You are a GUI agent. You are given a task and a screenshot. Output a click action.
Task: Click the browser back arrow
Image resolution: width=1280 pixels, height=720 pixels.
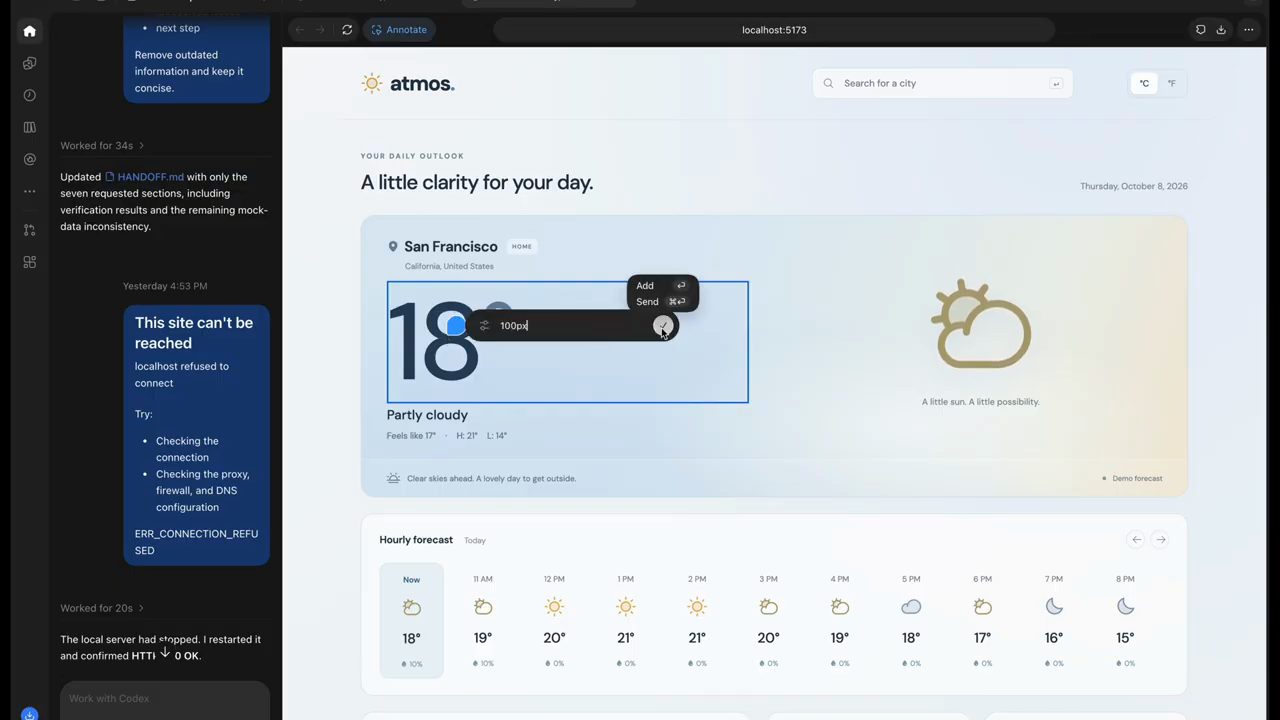[299, 30]
